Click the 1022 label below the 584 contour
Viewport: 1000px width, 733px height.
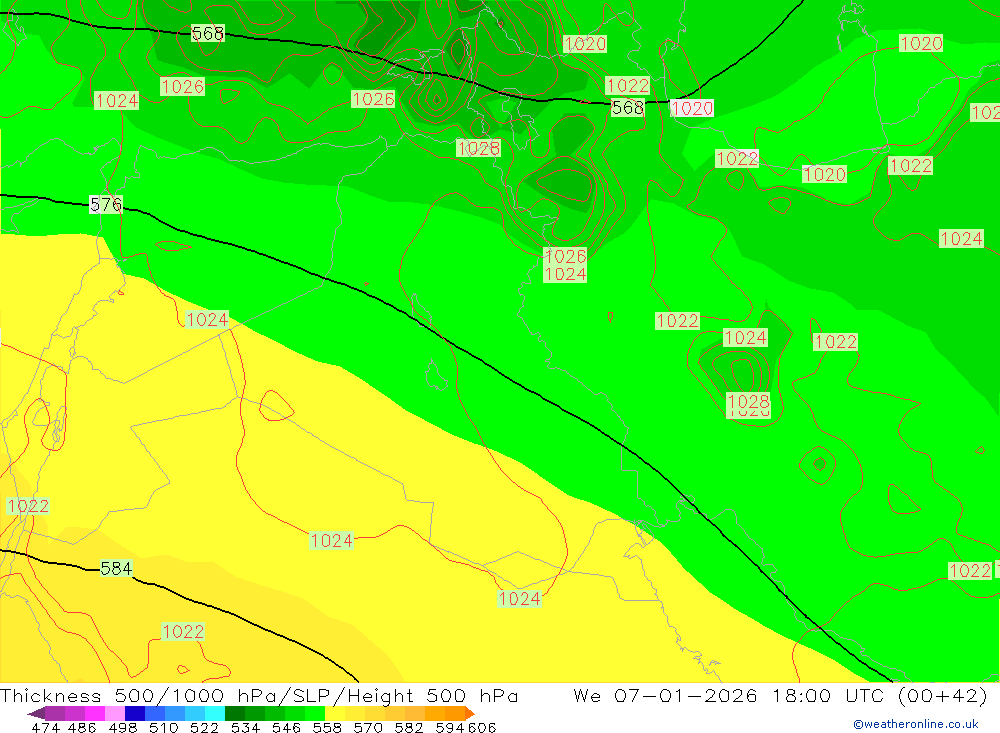pos(183,631)
